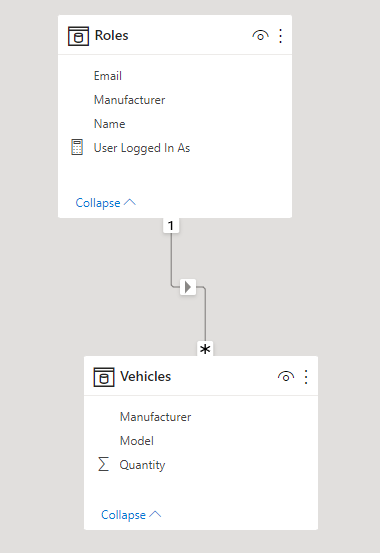Collapse the Roles table card
Viewport: 380px width, 553px height.
click(105, 203)
